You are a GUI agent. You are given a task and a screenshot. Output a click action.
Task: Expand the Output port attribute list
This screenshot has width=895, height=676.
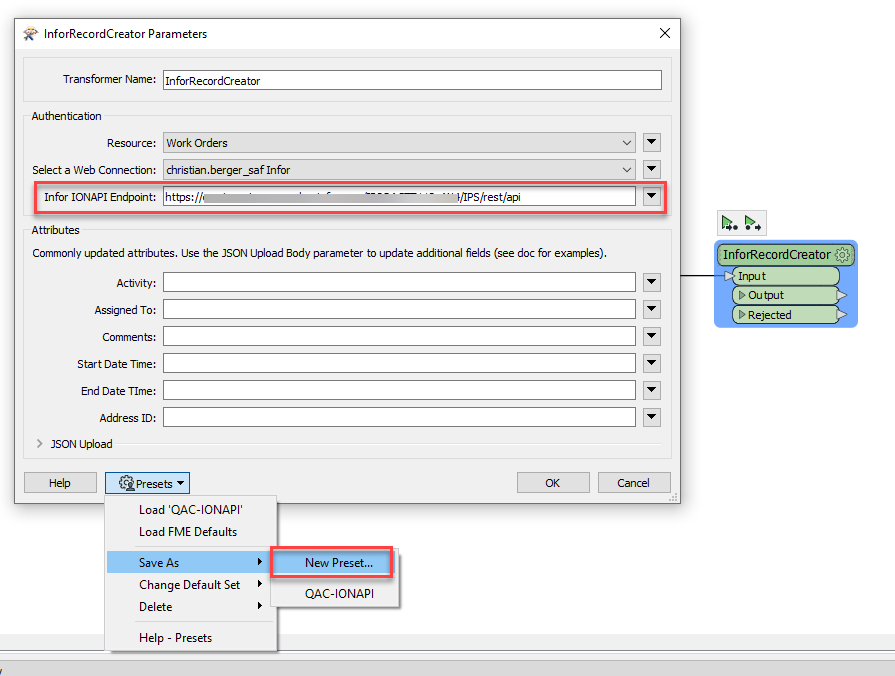click(742, 295)
